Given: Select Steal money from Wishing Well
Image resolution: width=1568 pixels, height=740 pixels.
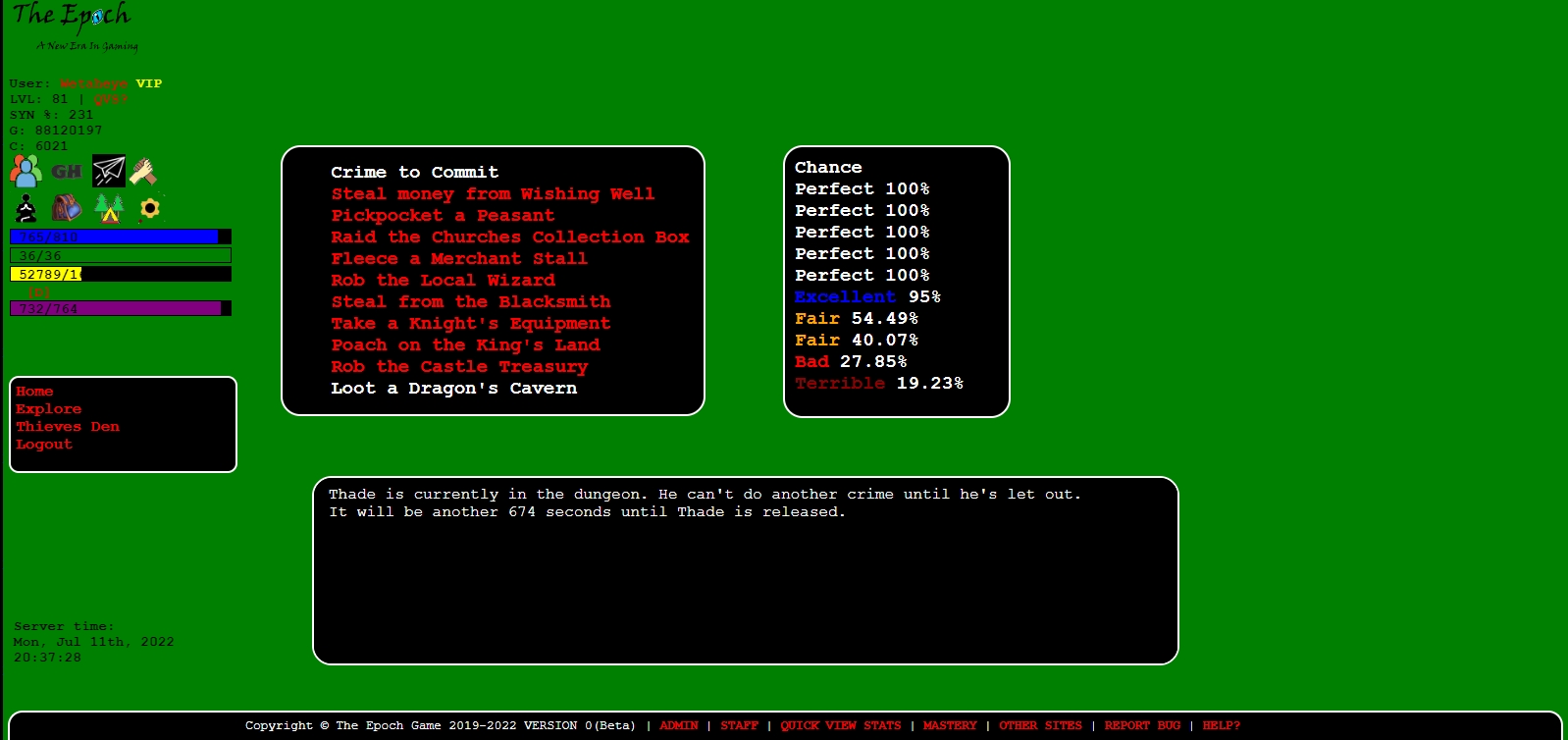Looking at the screenshot, I should point(493,194).
